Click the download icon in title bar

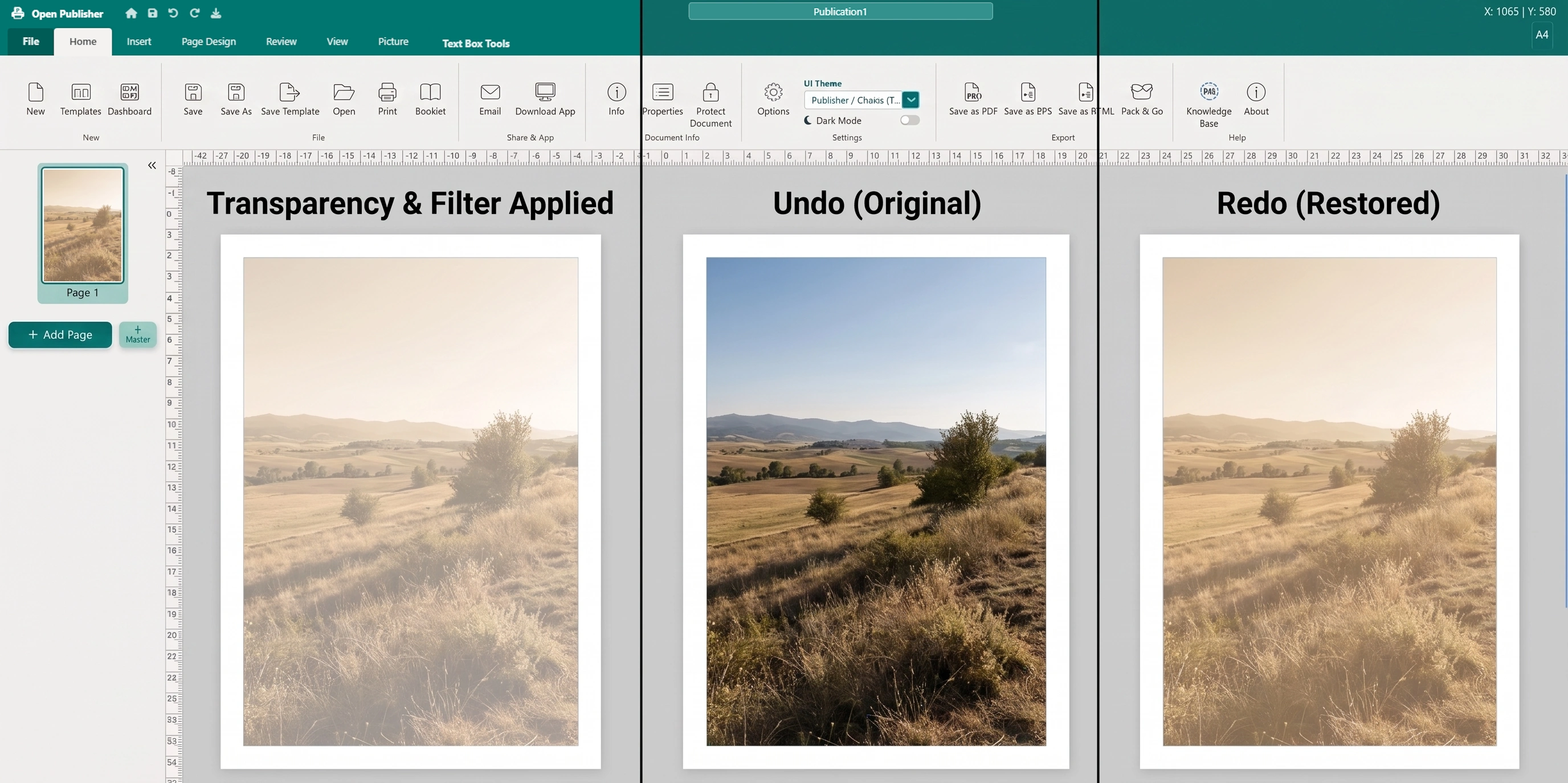[x=216, y=13]
